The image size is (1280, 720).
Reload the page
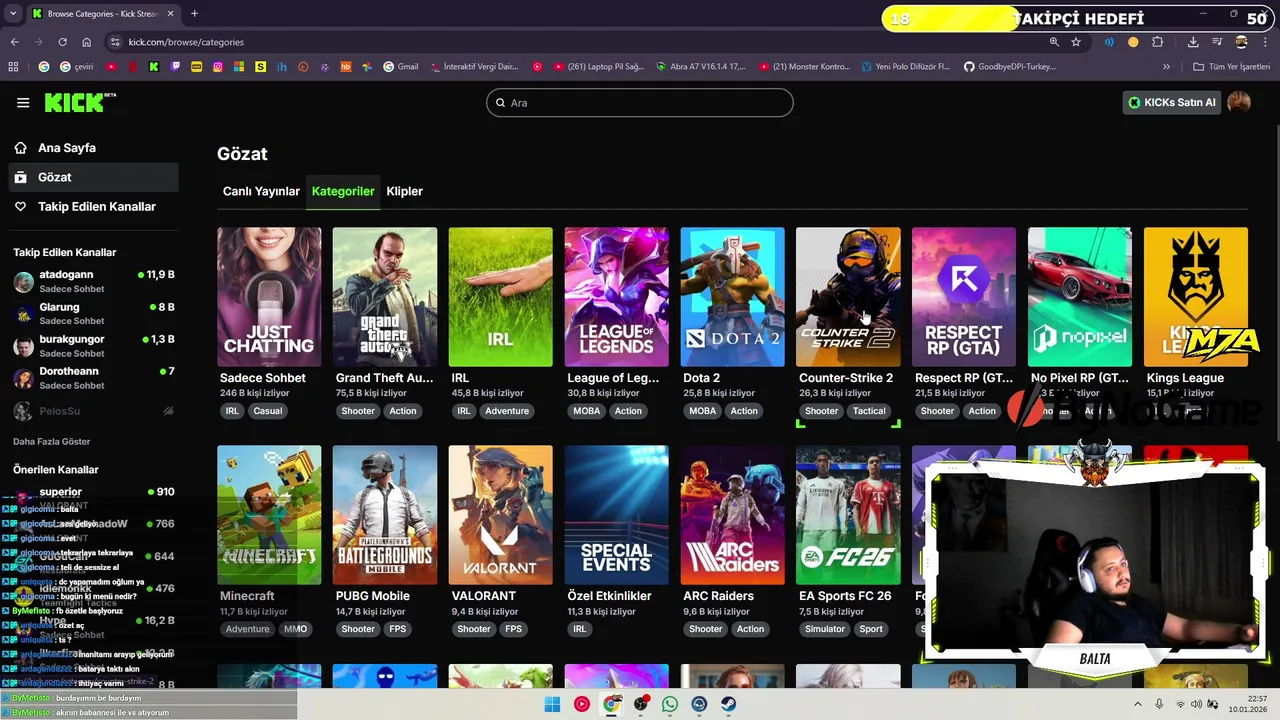point(62,42)
